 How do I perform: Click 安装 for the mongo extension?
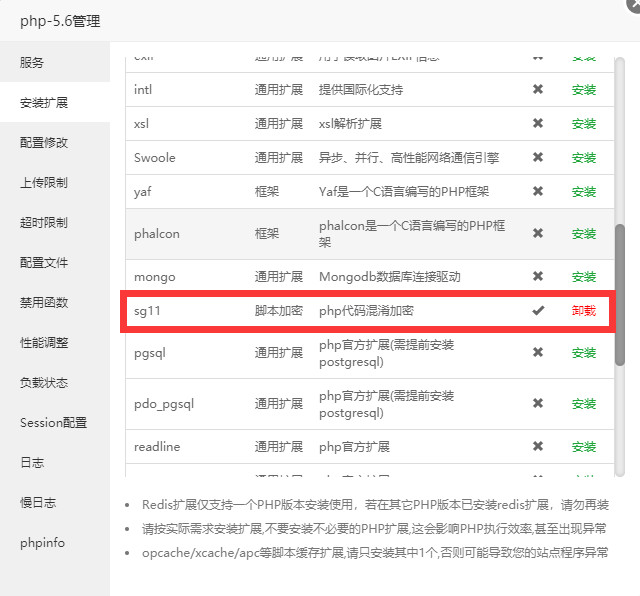point(583,277)
